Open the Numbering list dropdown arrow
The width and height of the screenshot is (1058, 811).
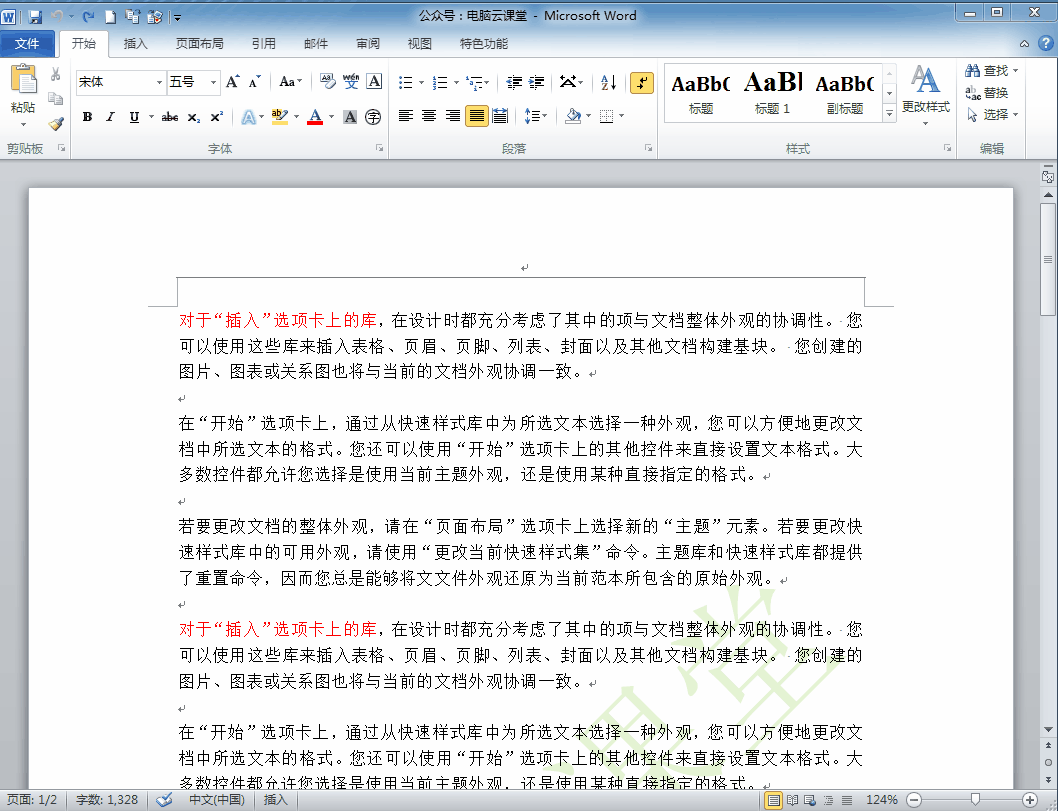click(x=456, y=82)
